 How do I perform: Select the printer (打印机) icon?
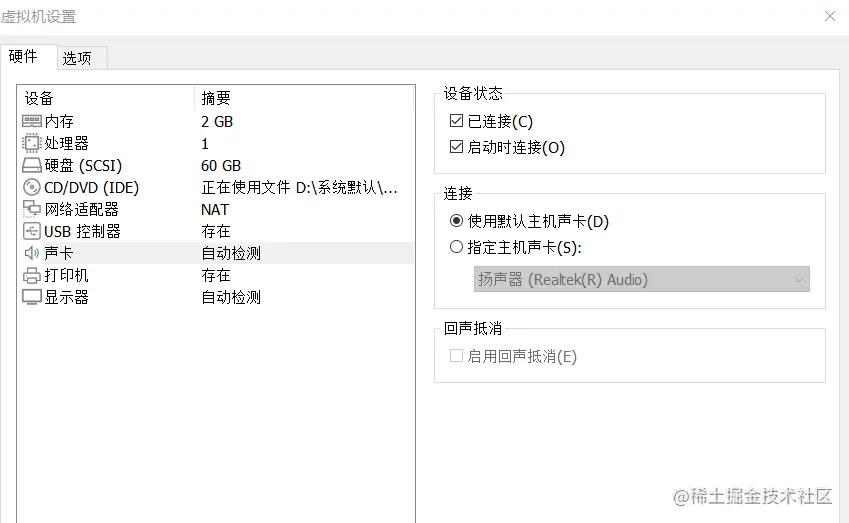click(31, 275)
